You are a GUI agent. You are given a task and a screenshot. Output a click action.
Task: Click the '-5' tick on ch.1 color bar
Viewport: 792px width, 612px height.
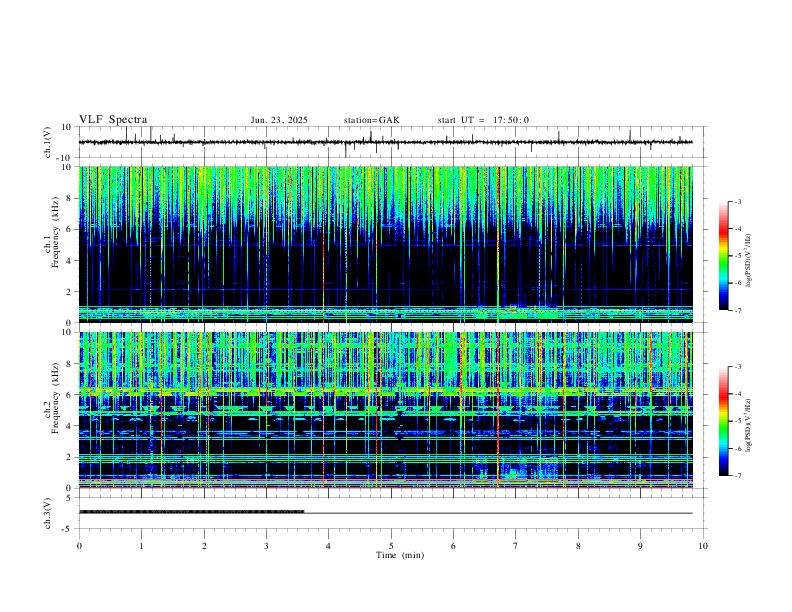click(x=738, y=256)
